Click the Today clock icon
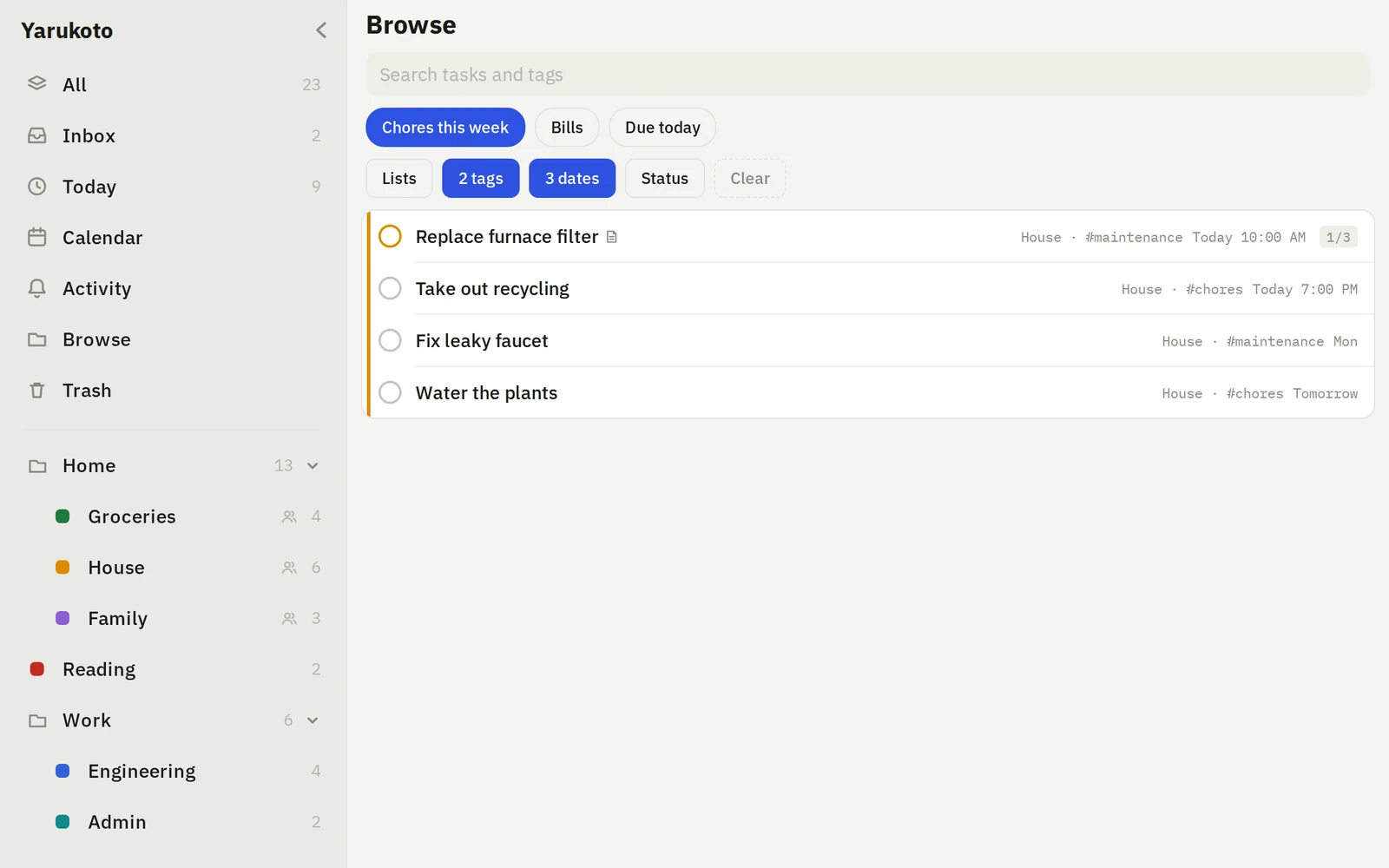This screenshot has width=1389, height=868. click(x=36, y=187)
